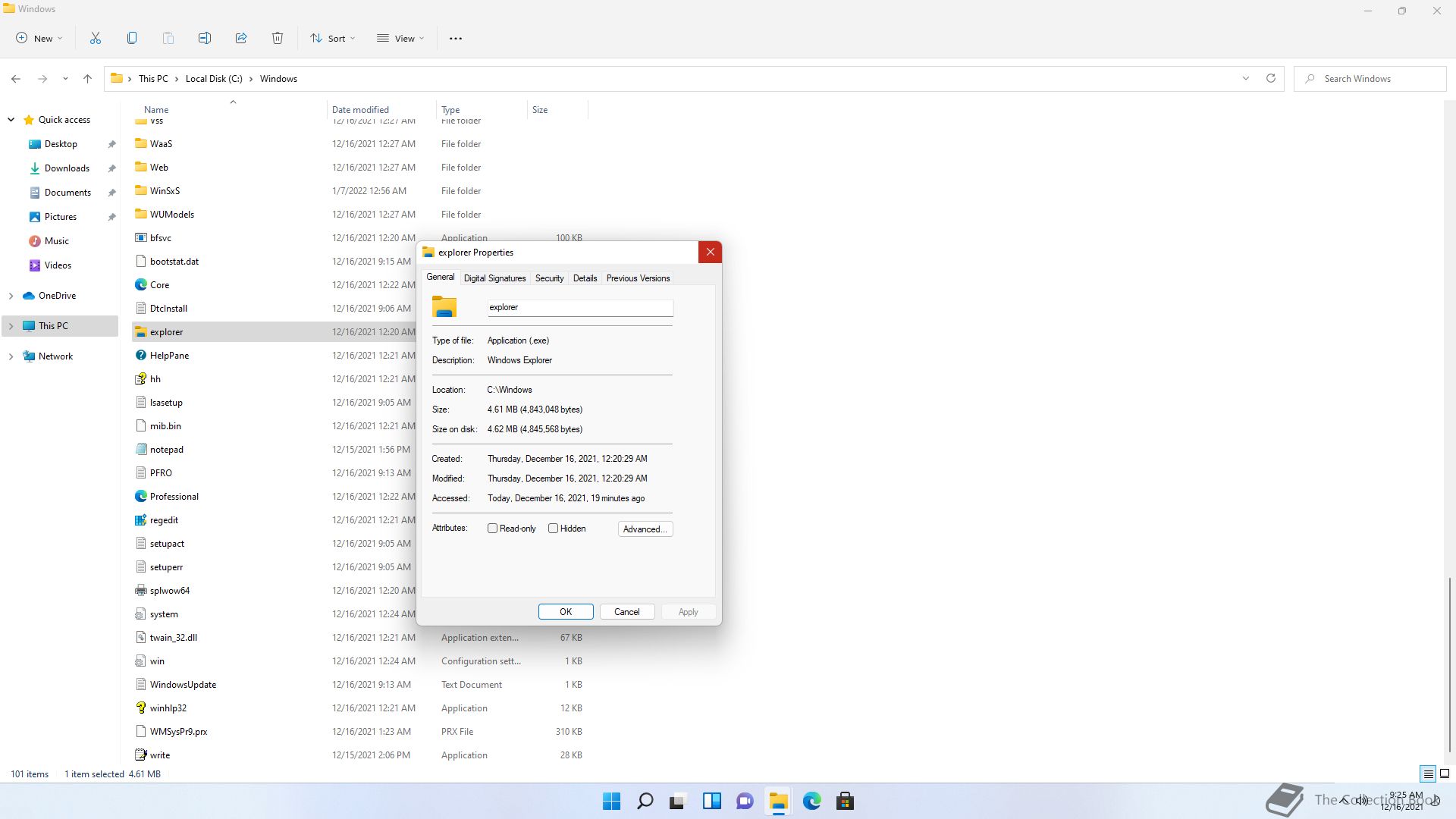Expand the This PC tree node
This screenshot has width=1456, height=819.
pos(11,326)
